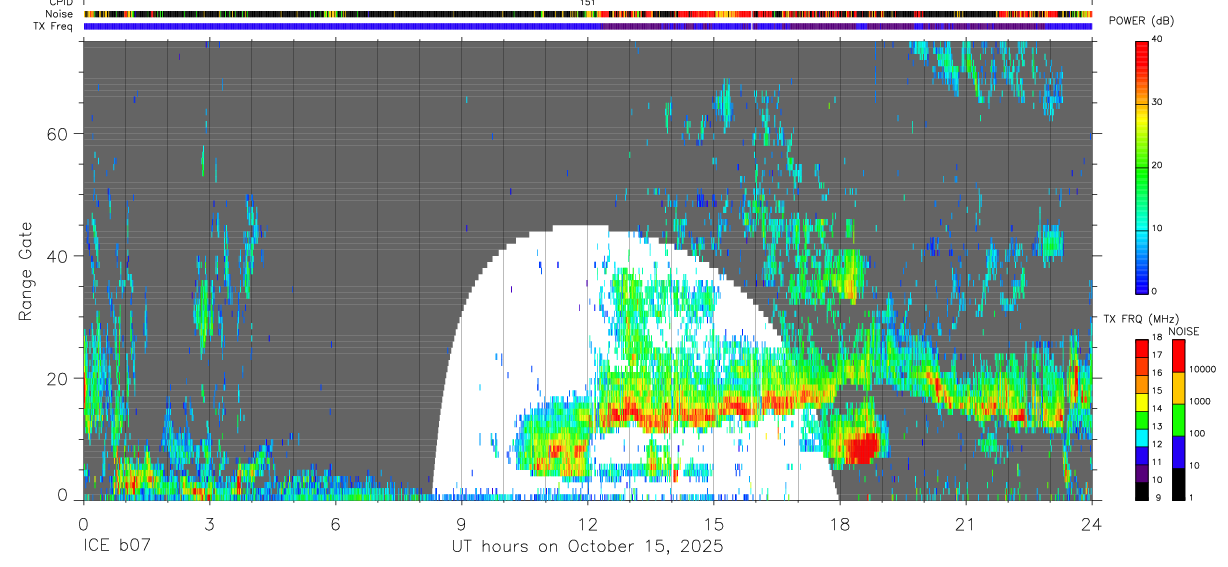Click the NOISE legend title
The image size is (1228, 567).
click(x=1184, y=331)
